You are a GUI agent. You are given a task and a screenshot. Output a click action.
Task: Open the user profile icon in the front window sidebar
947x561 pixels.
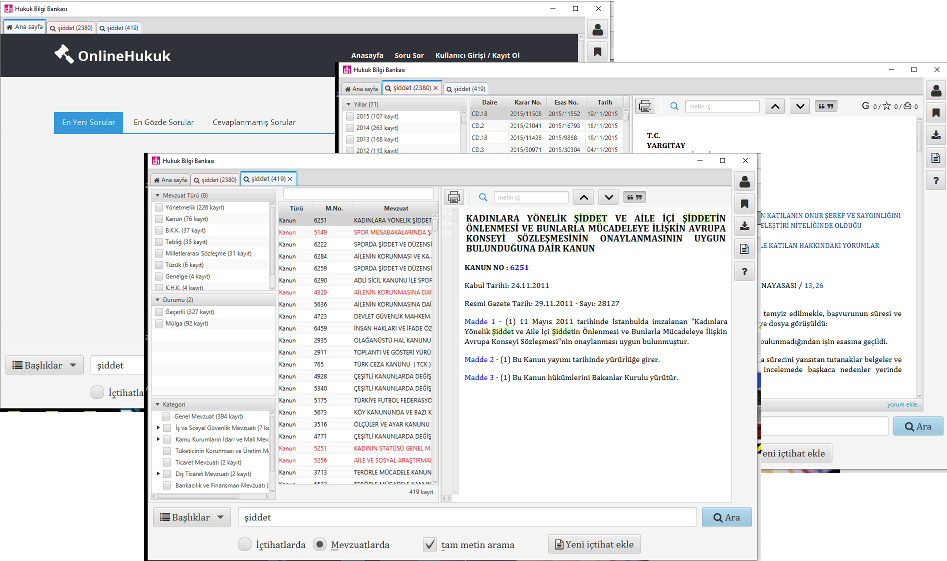click(745, 182)
